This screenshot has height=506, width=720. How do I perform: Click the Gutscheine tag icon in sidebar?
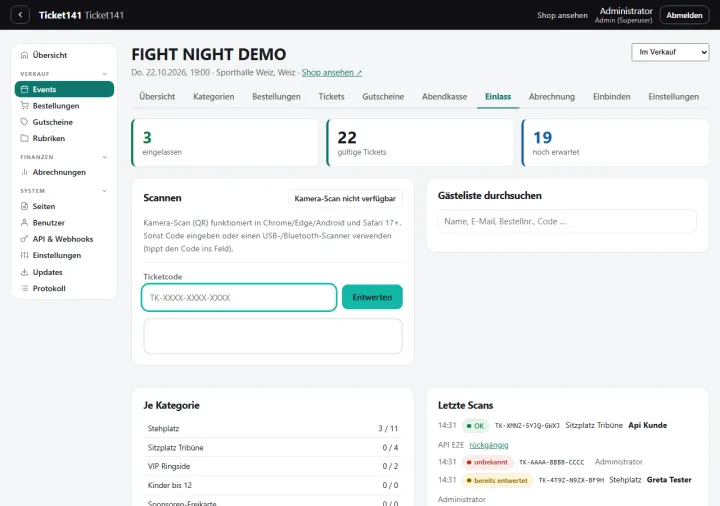click(24, 122)
